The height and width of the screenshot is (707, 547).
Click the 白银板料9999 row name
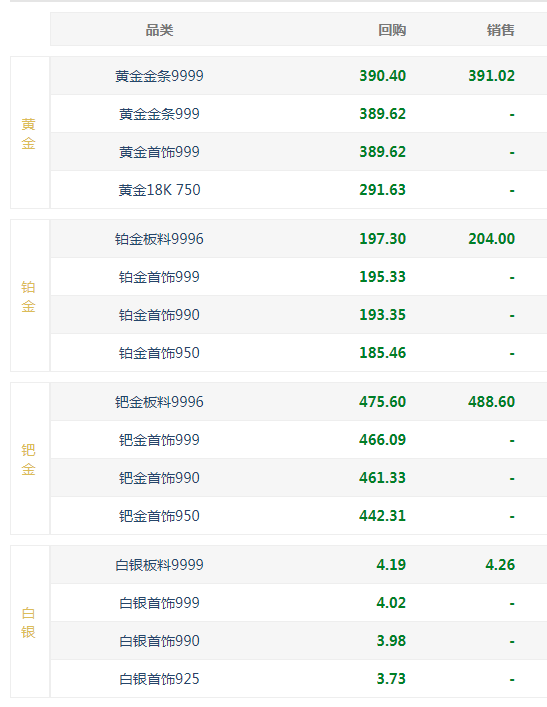pyautogui.click(x=159, y=565)
